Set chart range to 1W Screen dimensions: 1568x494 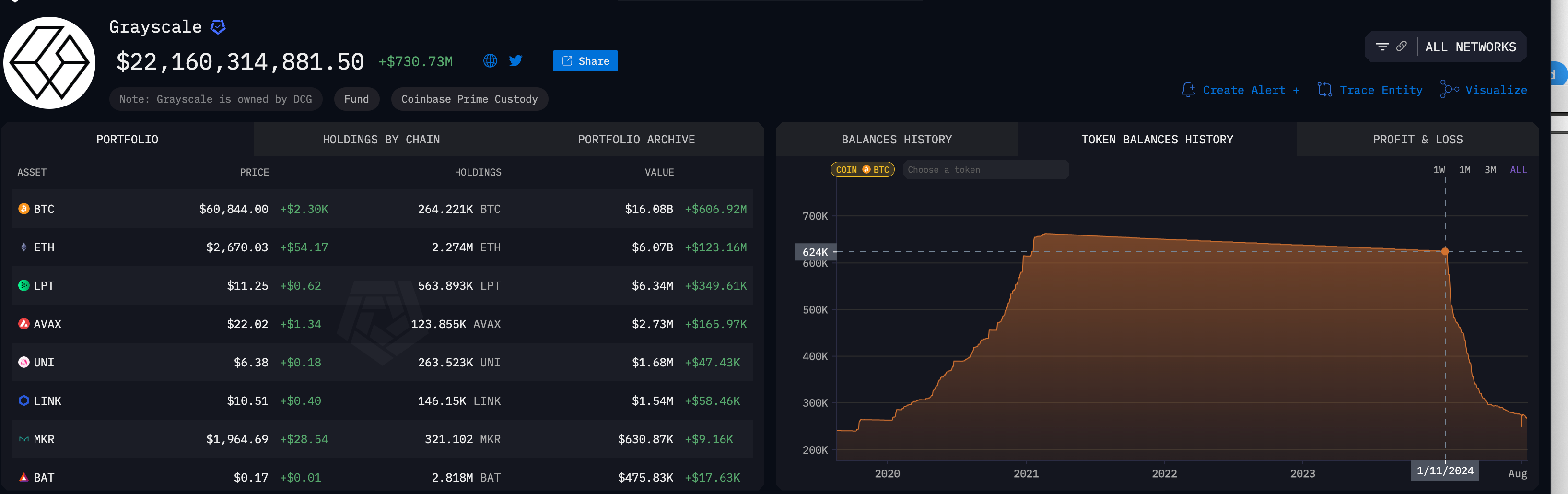coord(1439,170)
